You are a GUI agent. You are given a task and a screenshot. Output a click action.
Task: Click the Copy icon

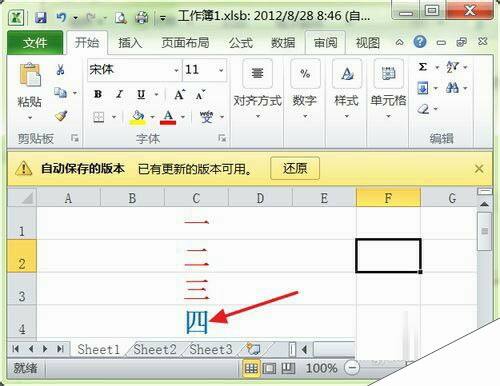[x=60, y=93]
